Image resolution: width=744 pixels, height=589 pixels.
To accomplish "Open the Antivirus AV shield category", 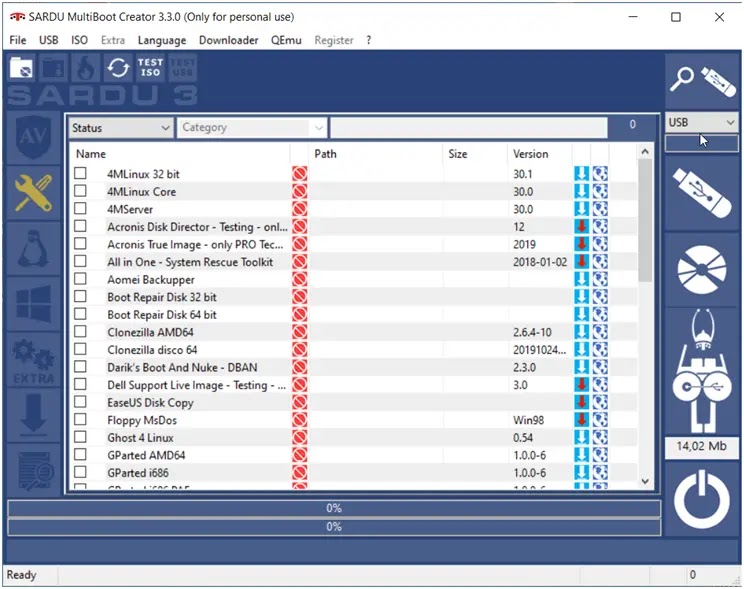I will point(33,137).
